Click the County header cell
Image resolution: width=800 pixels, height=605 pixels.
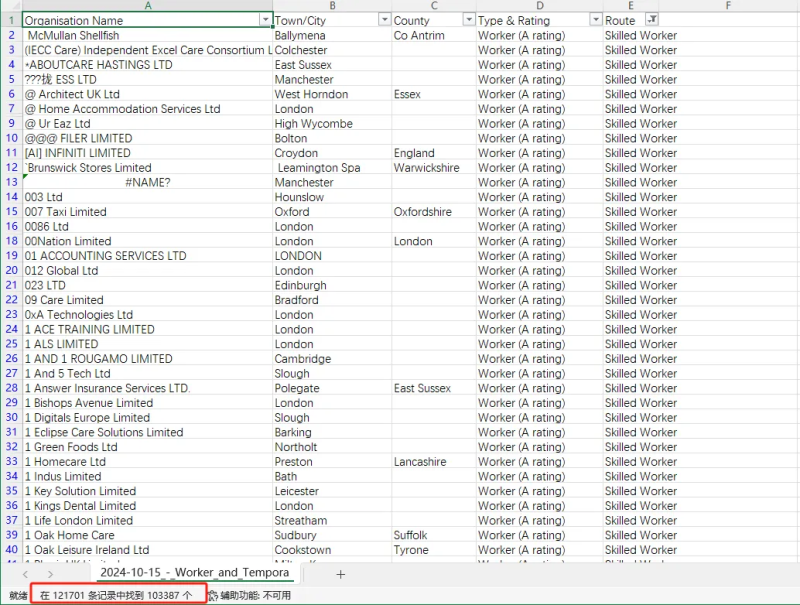coord(434,20)
